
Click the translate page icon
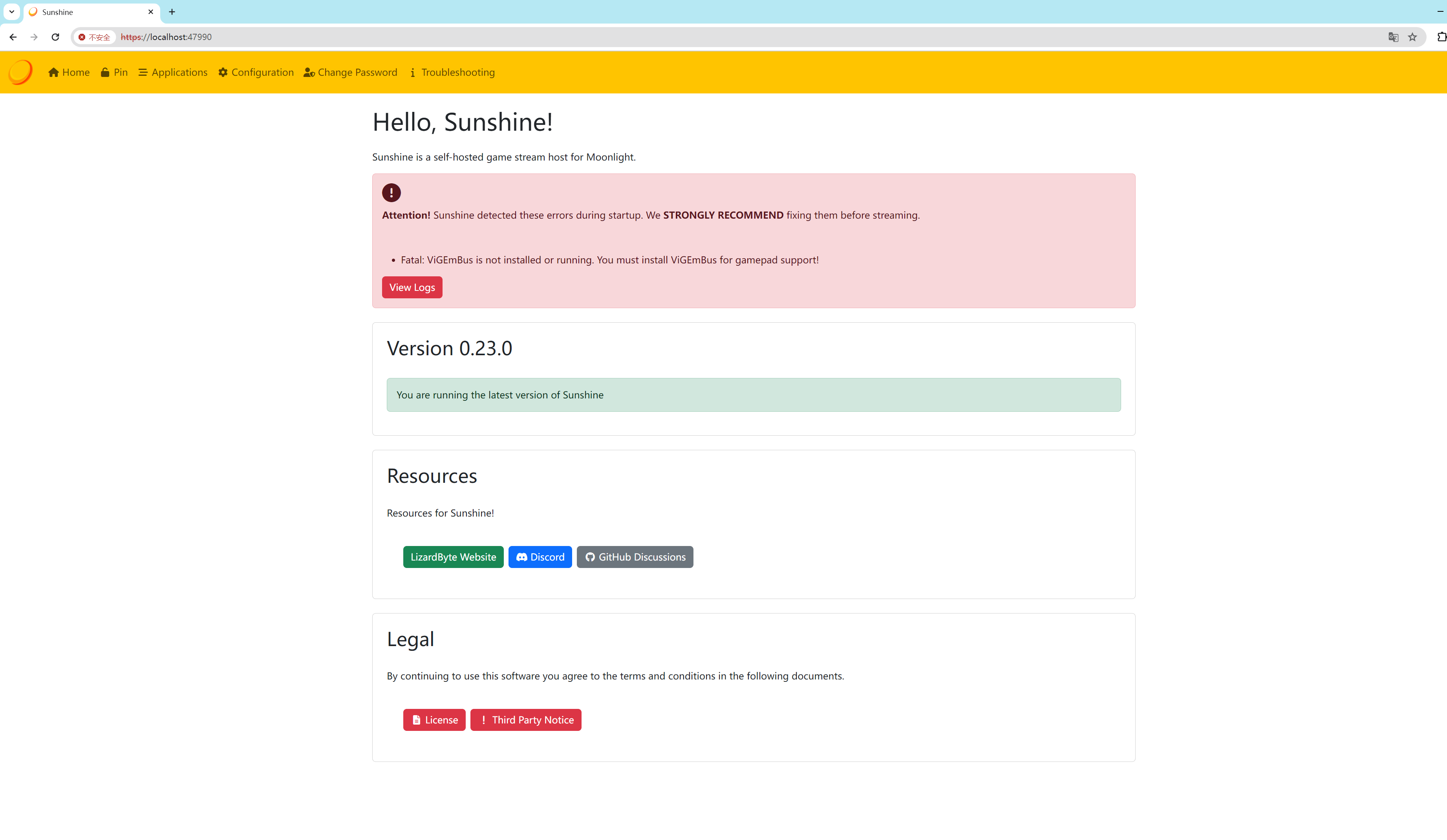click(x=1393, y=37)
